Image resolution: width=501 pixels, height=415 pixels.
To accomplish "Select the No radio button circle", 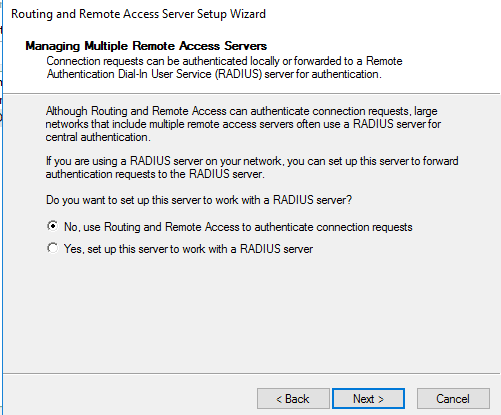I will pos(52,226).
